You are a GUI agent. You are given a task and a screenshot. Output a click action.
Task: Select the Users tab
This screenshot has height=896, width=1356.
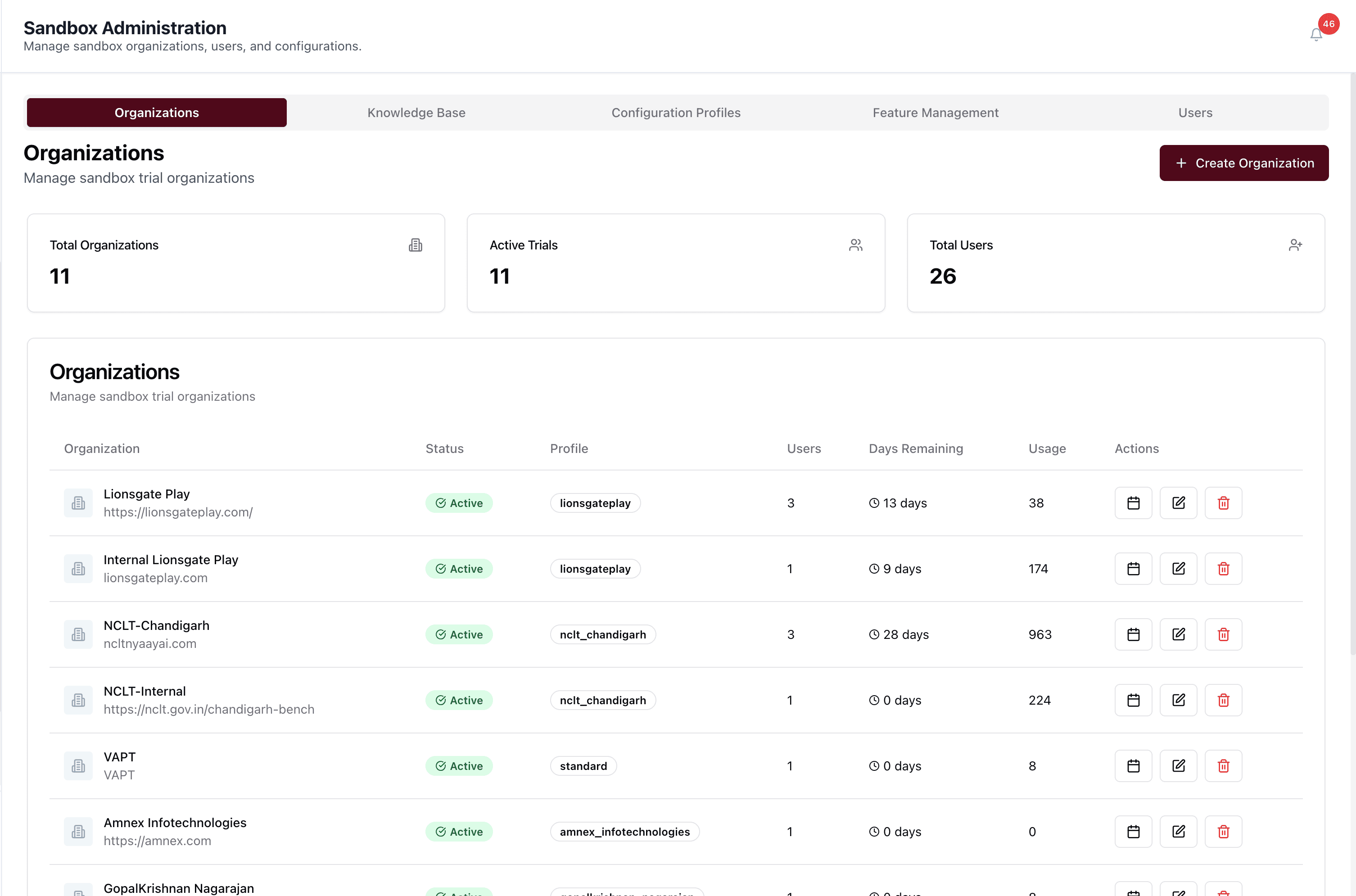(1195, 113)
